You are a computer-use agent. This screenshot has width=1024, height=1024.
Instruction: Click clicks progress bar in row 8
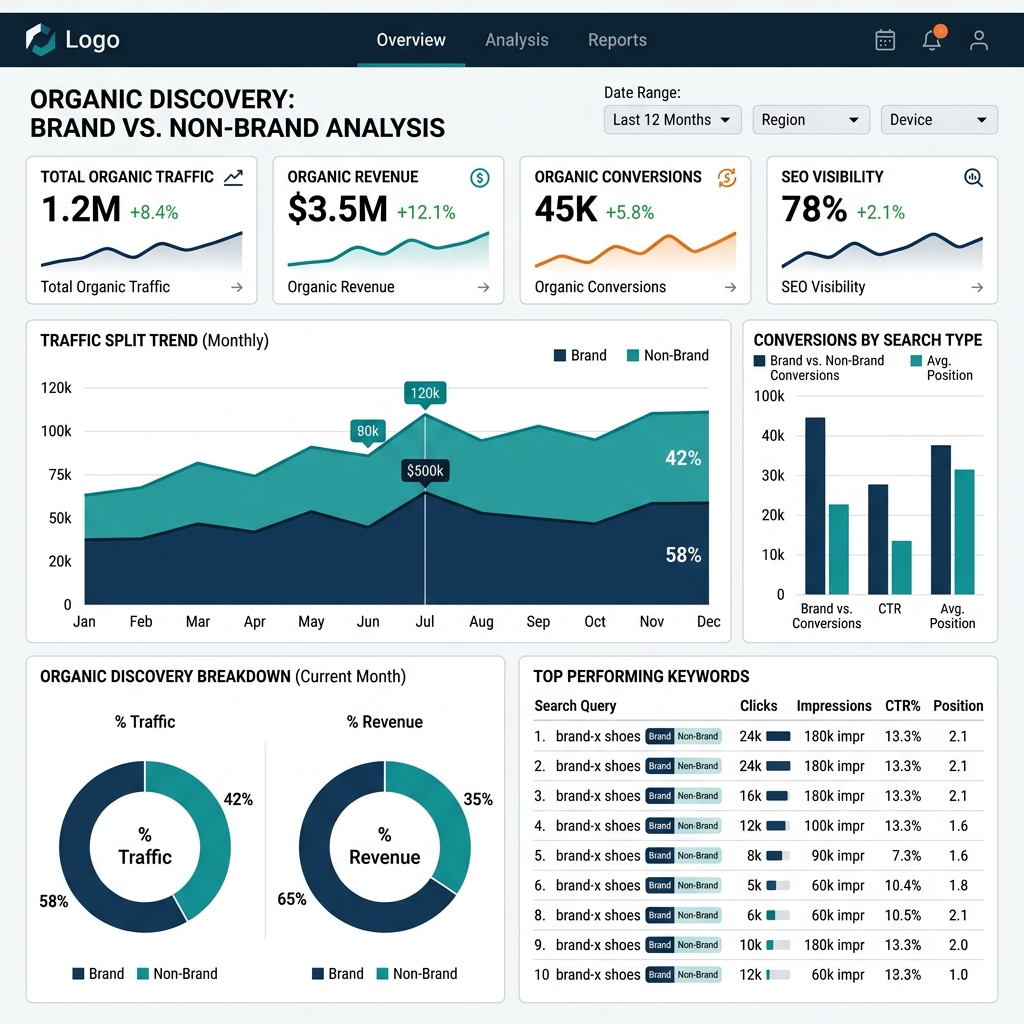pos(778,916)
